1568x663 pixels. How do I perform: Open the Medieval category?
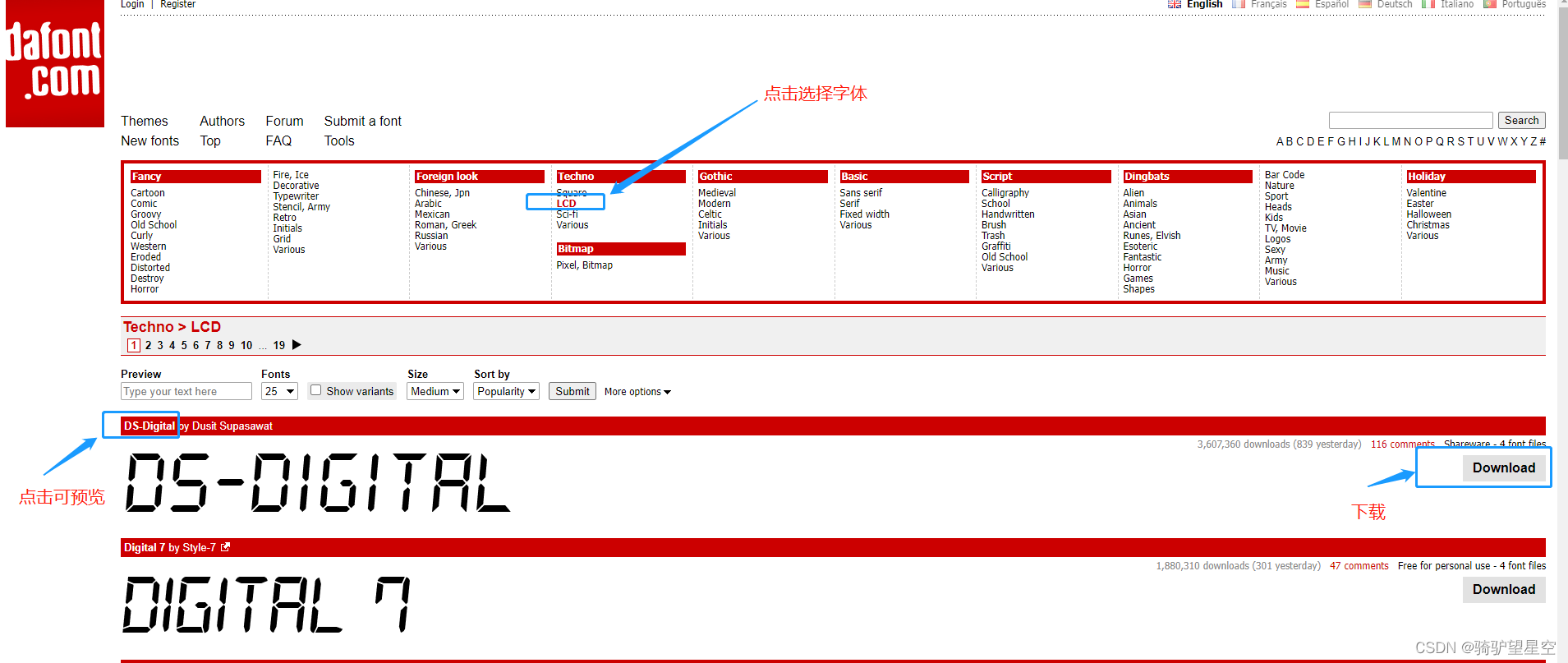[716, 192]
